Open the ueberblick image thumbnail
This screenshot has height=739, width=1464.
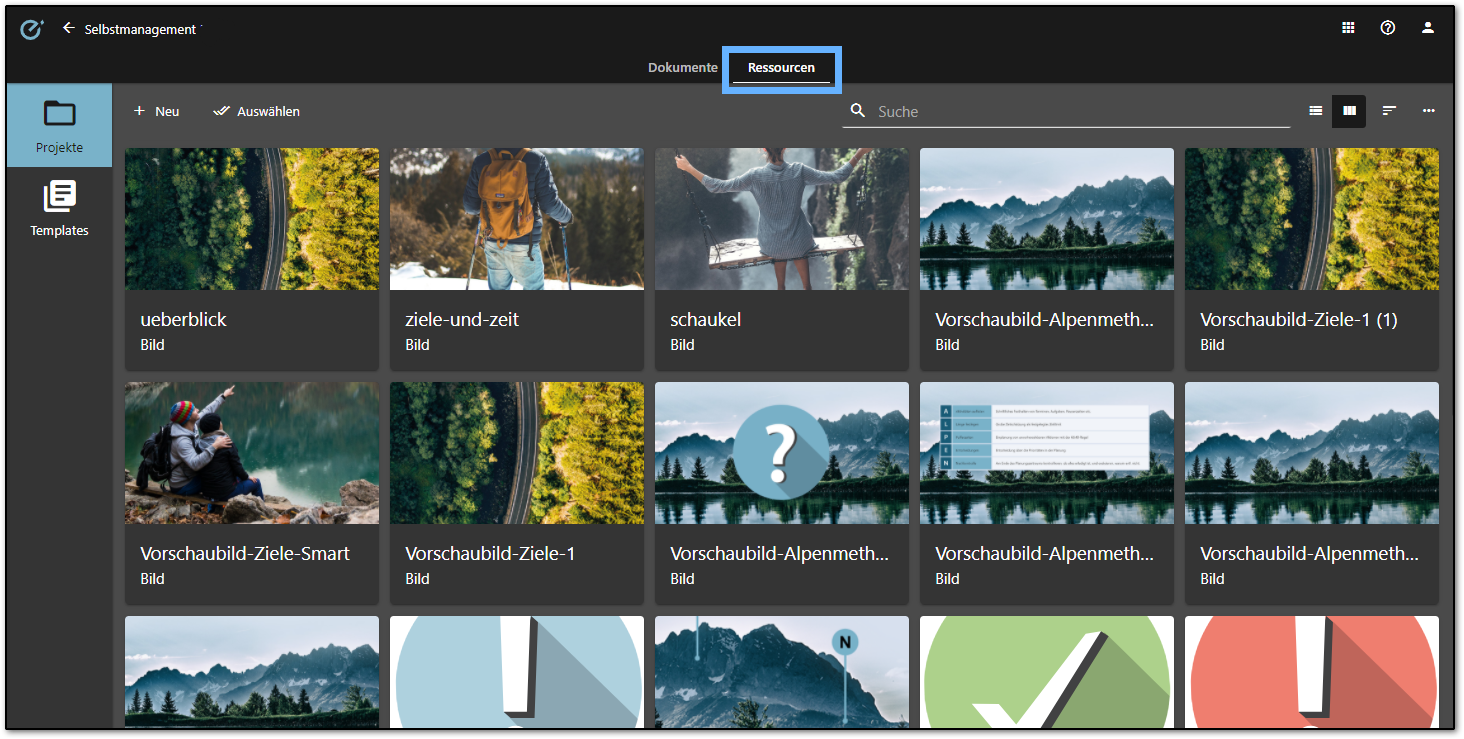pos(252,219)
